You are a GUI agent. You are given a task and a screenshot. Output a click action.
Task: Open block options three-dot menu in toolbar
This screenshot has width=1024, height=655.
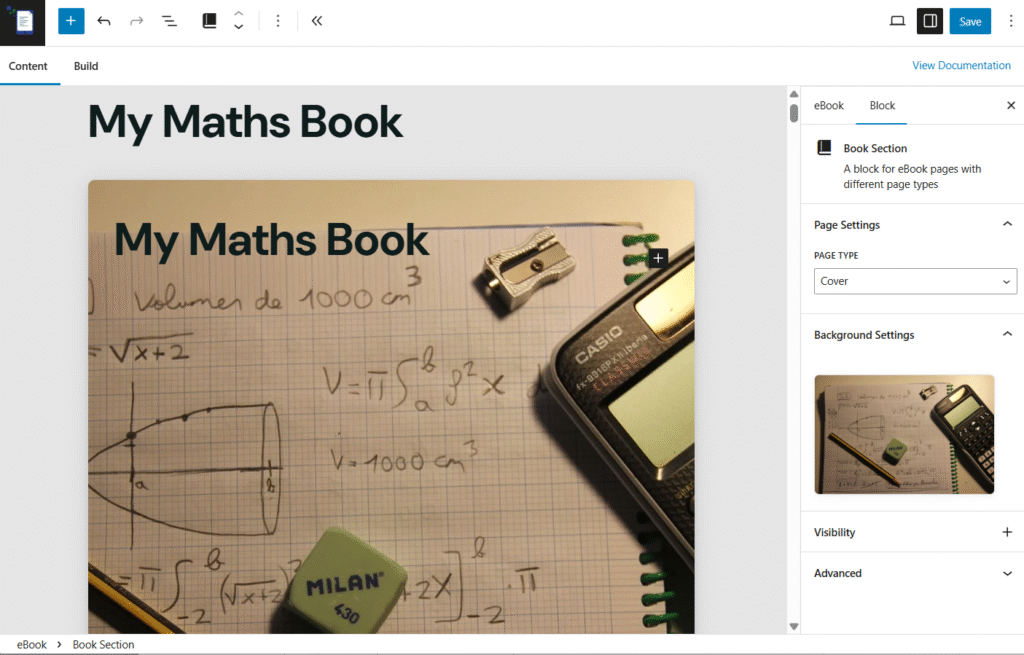pyautogui.click(x=278, y=21)
